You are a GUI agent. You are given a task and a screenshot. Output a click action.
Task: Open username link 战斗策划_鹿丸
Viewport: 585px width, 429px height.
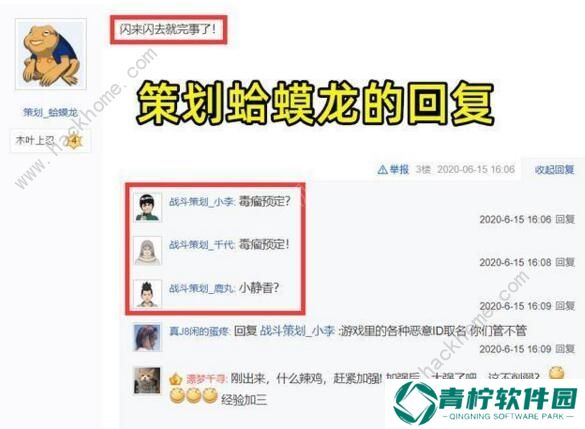click(202, 288)
